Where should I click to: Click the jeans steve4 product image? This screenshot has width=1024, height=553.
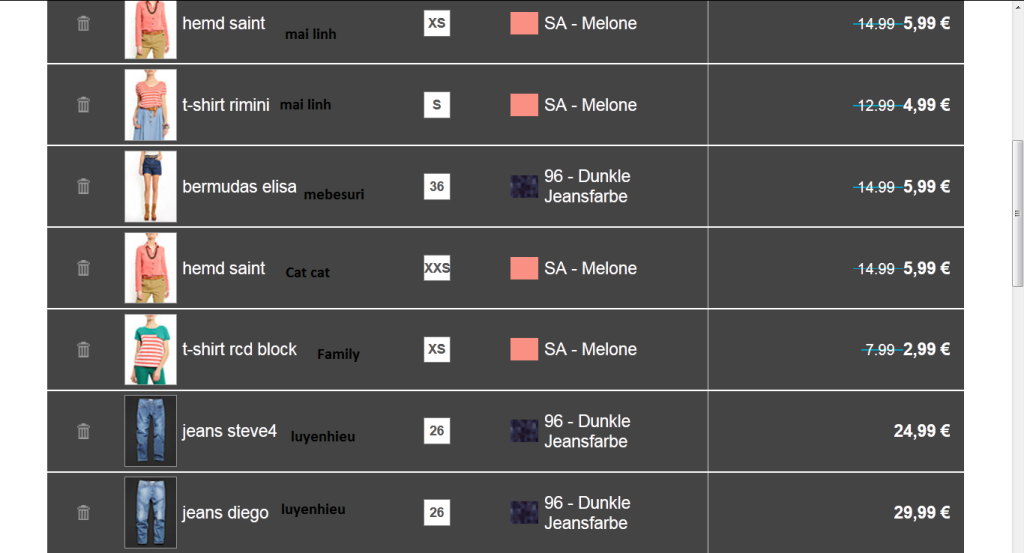coord(150,431)
